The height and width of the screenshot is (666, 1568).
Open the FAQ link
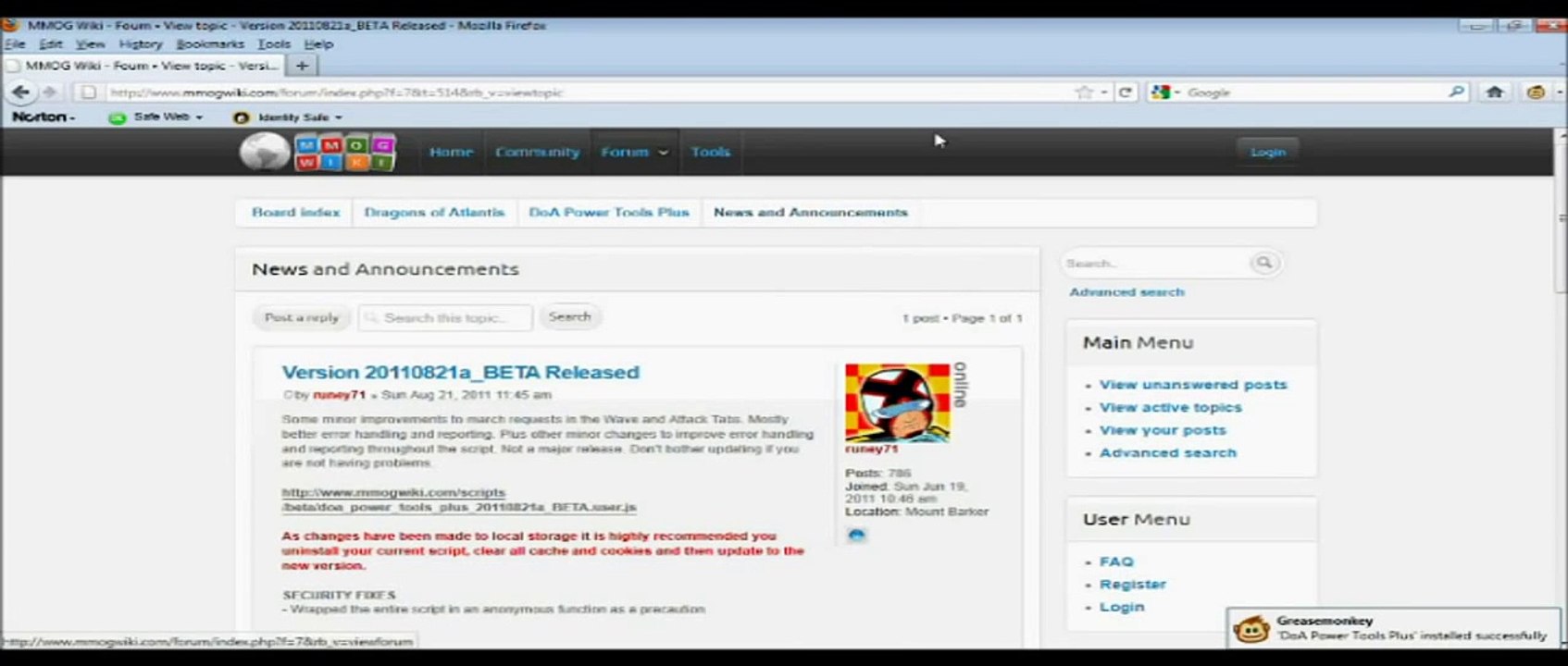[x=1116, y=562]
